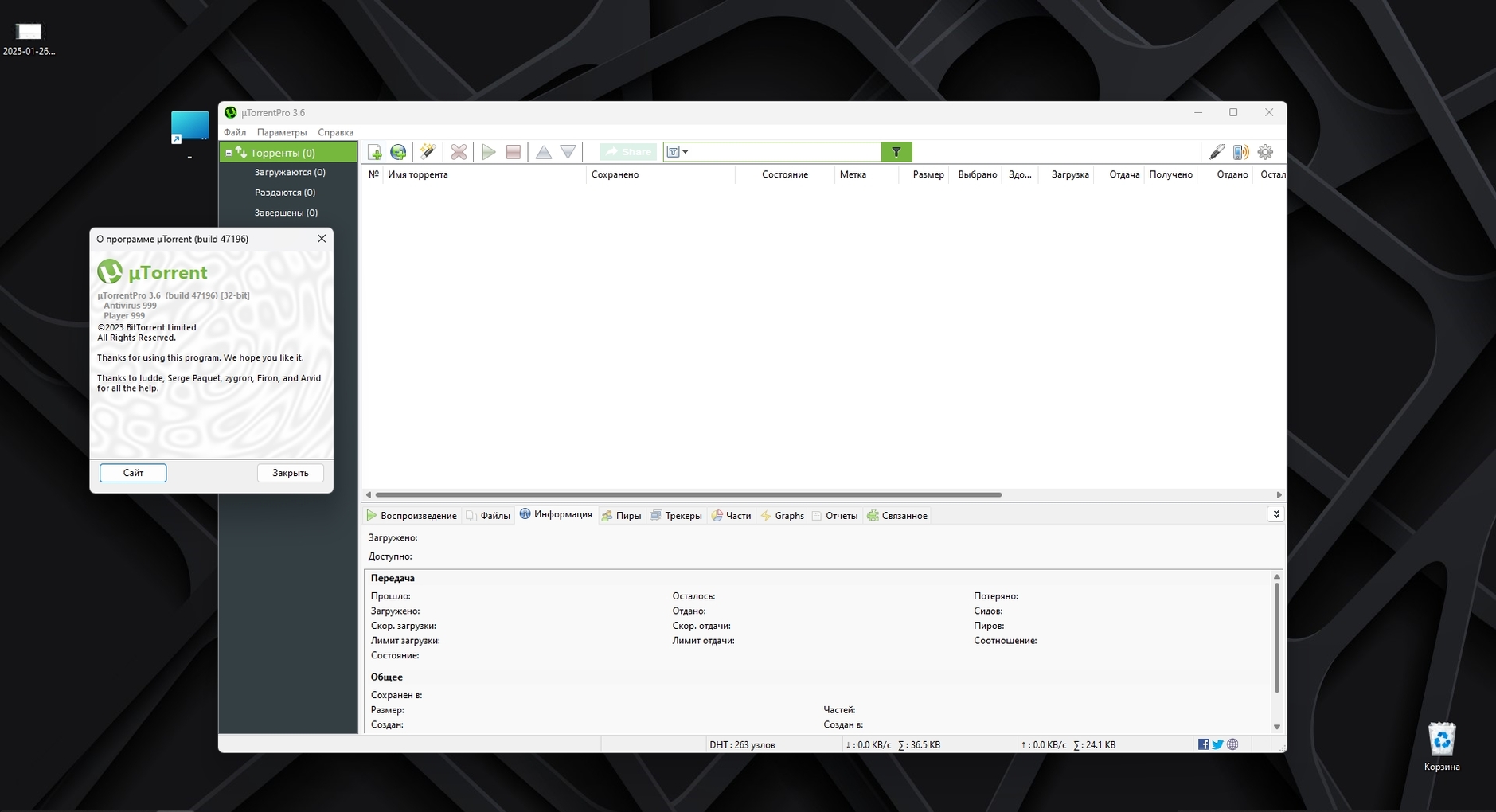Click Сайт button in About dialog
The width and height of the screenshot is (1496, 812).
click(x=133, y=473)
